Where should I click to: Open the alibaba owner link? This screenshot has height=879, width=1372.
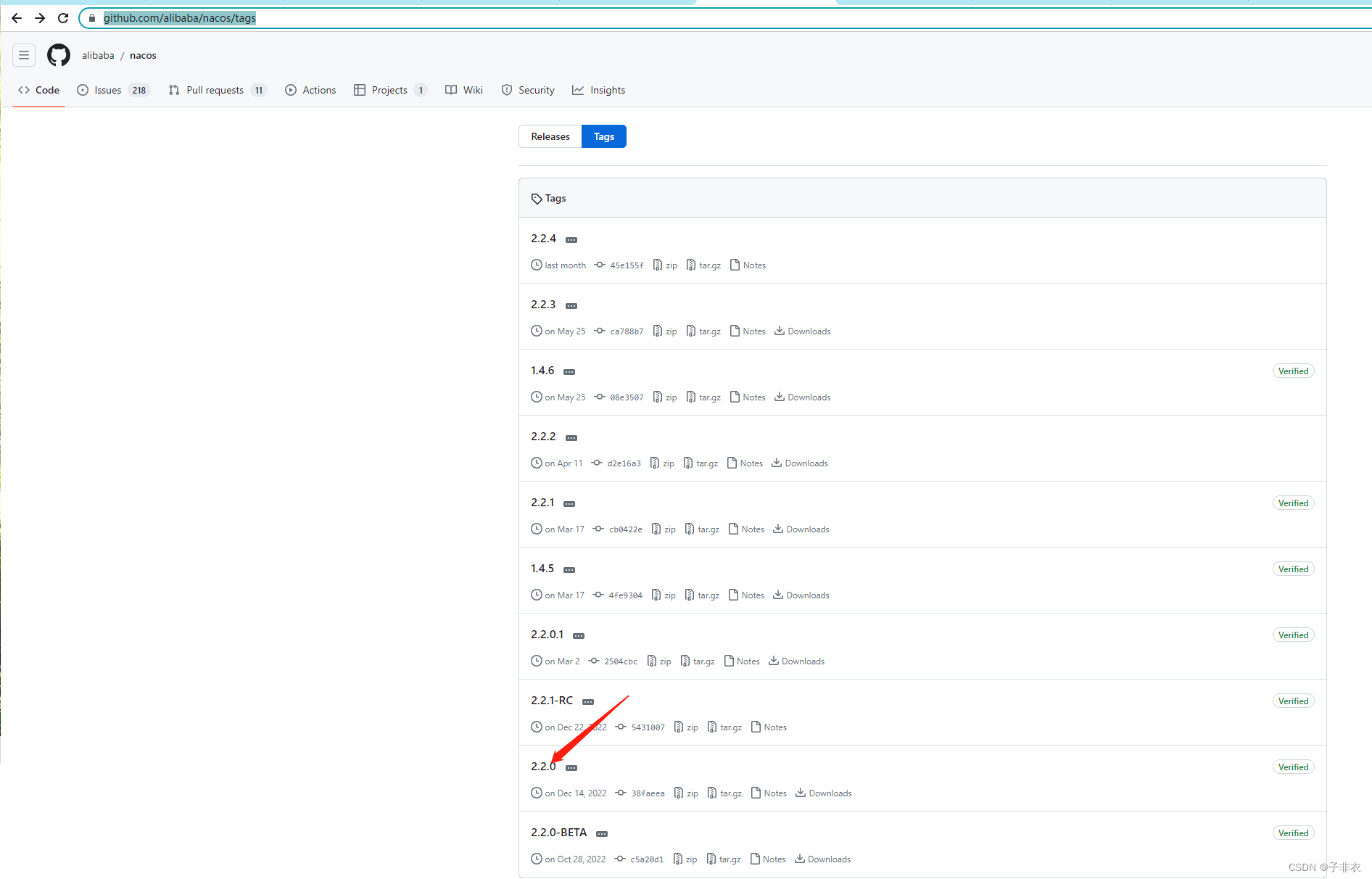pyautogui.click(x=98, y=56)
